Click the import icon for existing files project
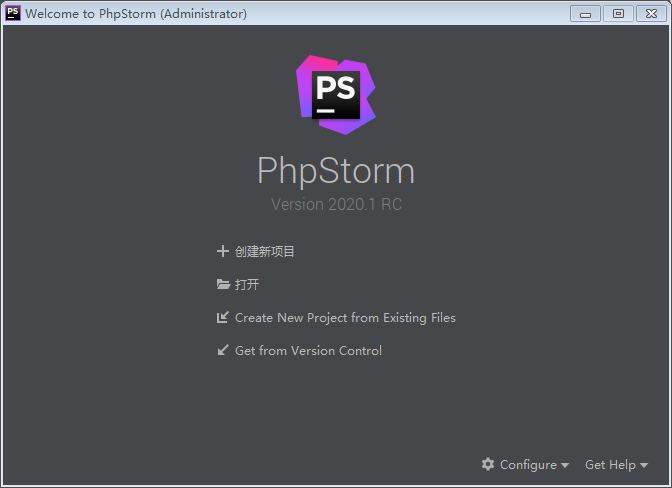Image resolution: width=672 pixels, height=488 pixels. (223, 318)
